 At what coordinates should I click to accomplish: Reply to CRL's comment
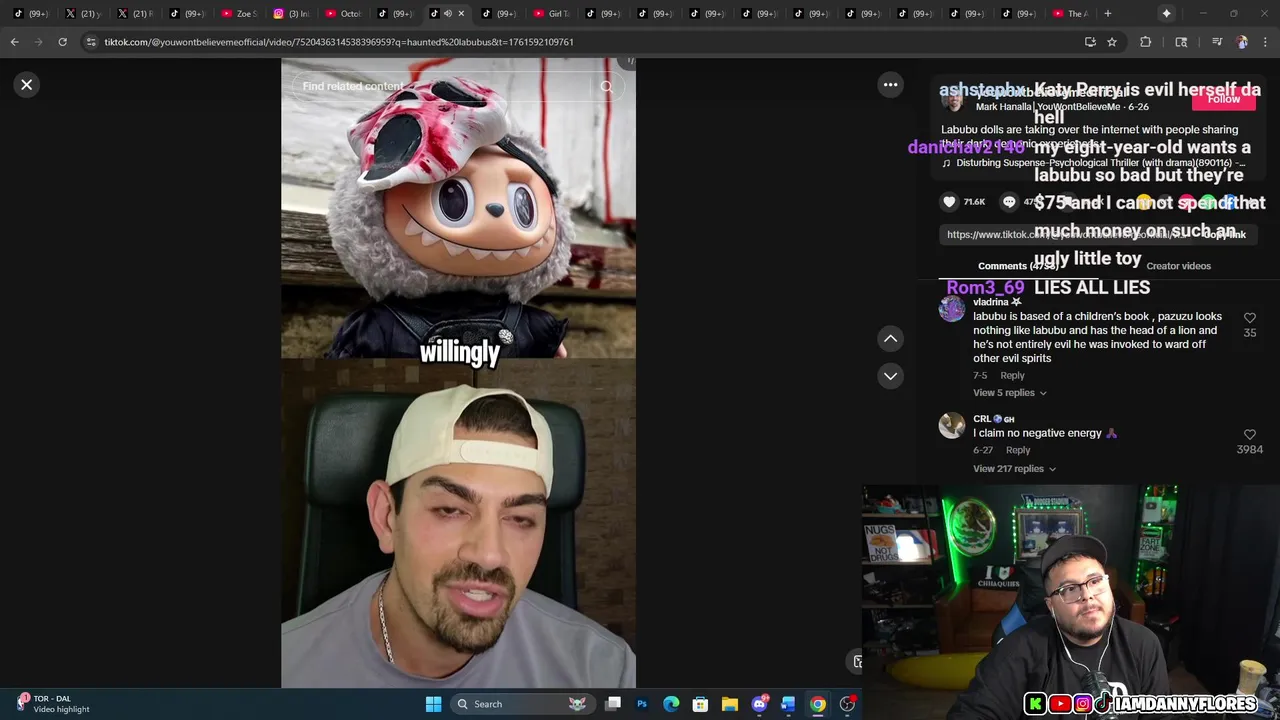pyautogui.click(x=1017, y=450)
